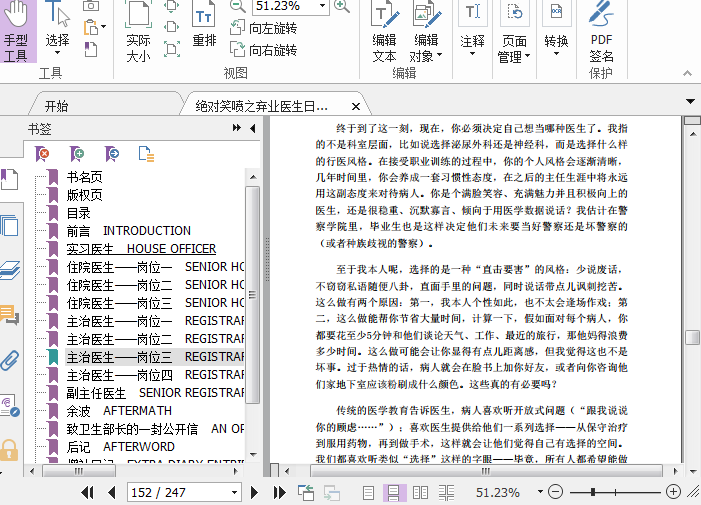Viewport: 701px width, 505px height.
Task: Go to the next view
Action: (332, 492)
